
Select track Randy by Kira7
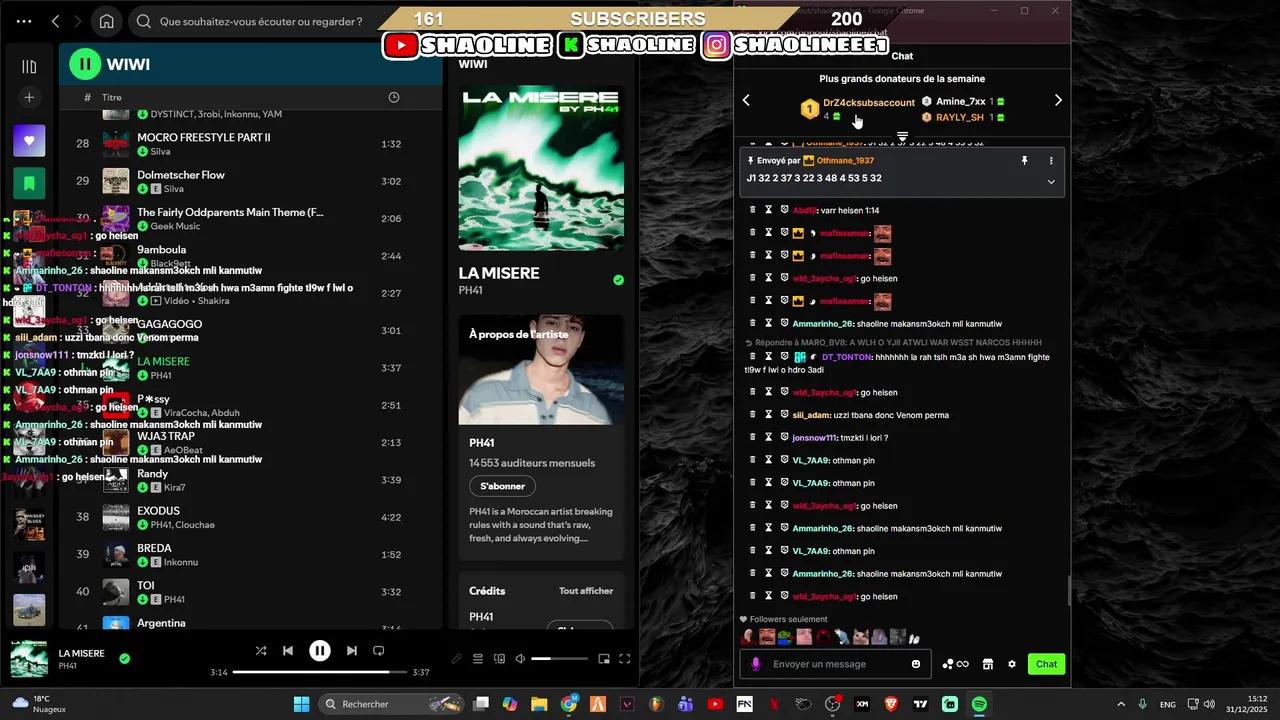pos(250,480)
